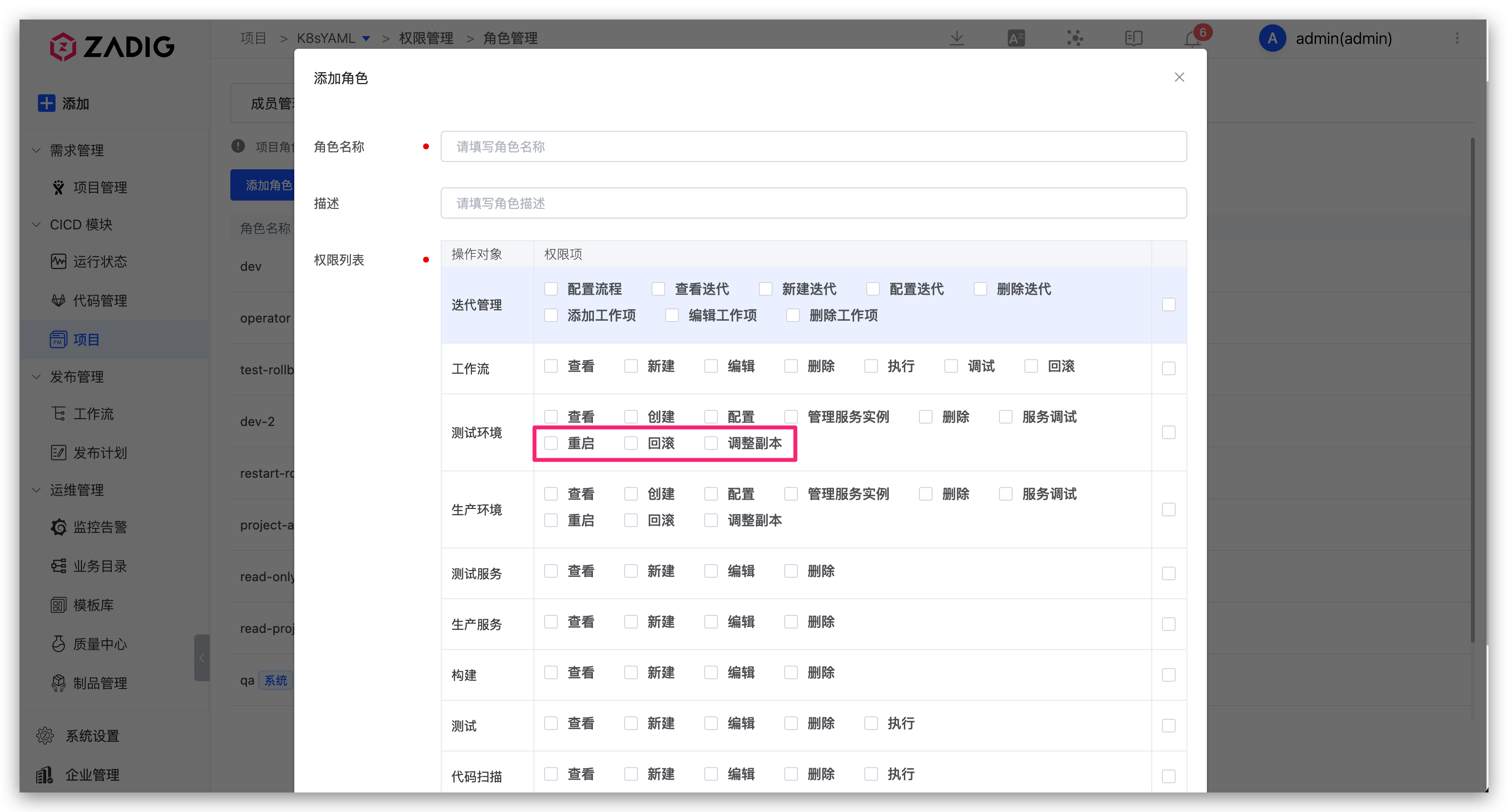Image resolution: width=1508 pixels, height=812 pixels.
Task: Check 调整副本 in the 生产环境 row
Action: [x=711, y=520]
